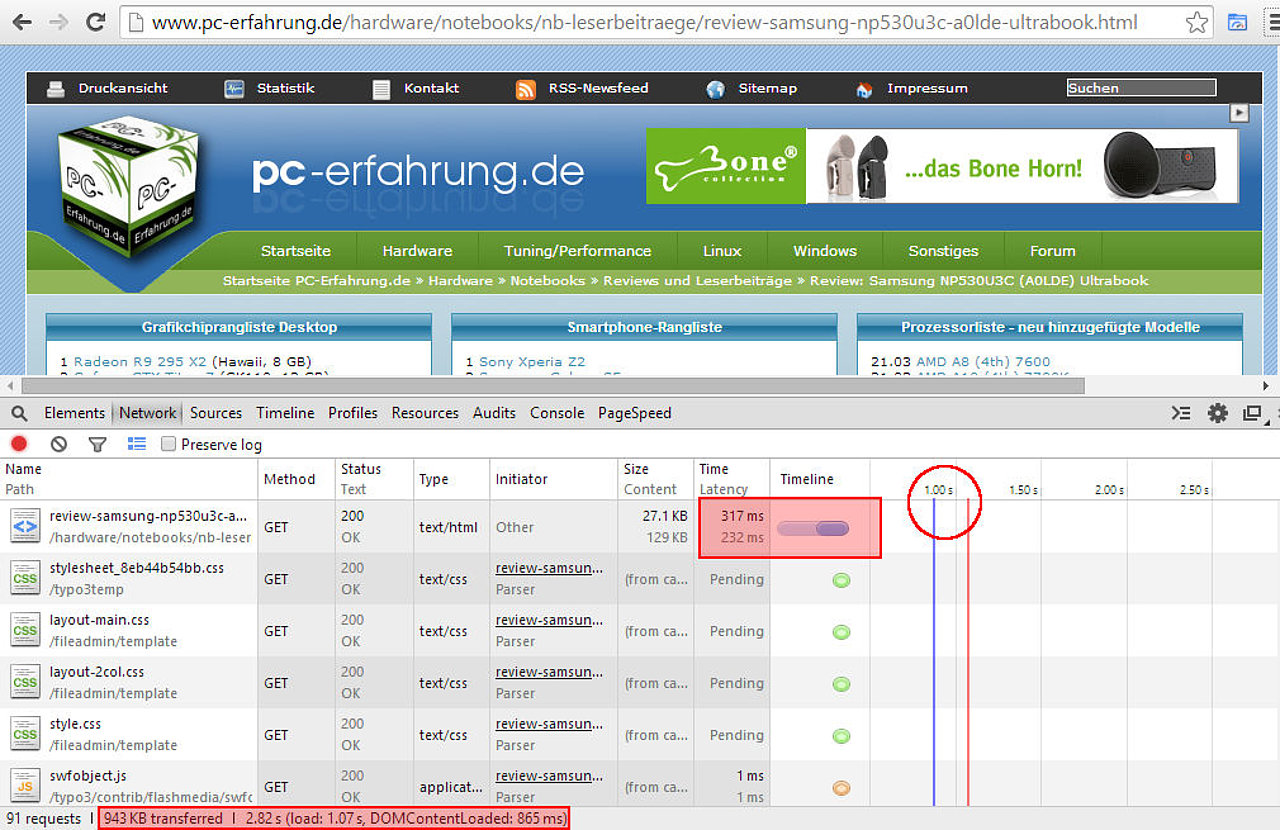Open the Hardware navigation menu item
The width and height of the screenshot is (1280, 830).
coord(417,251)
